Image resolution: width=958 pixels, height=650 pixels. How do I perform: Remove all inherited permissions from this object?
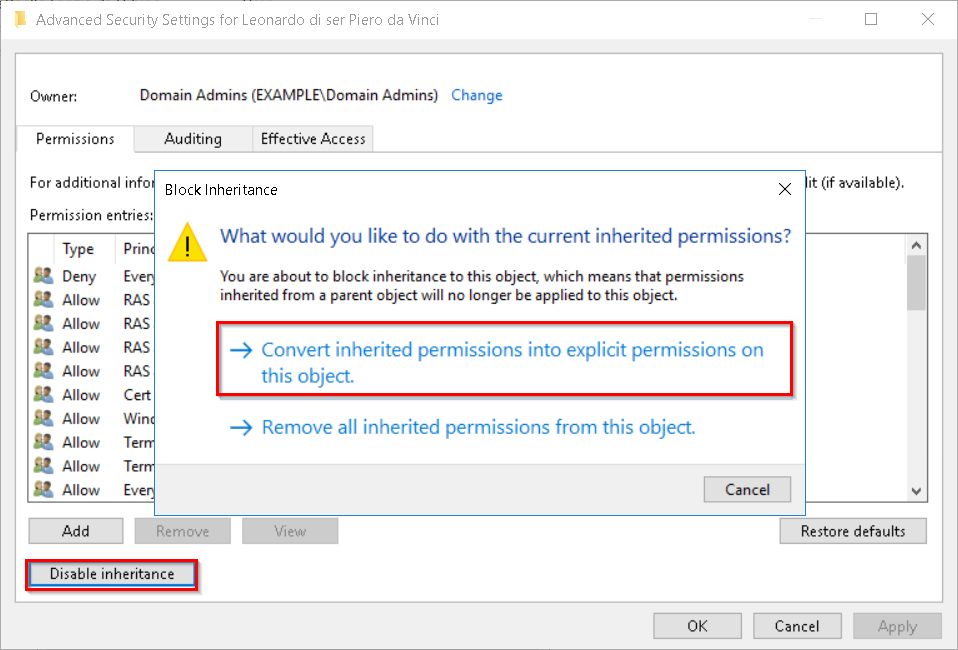pos(478,427)
